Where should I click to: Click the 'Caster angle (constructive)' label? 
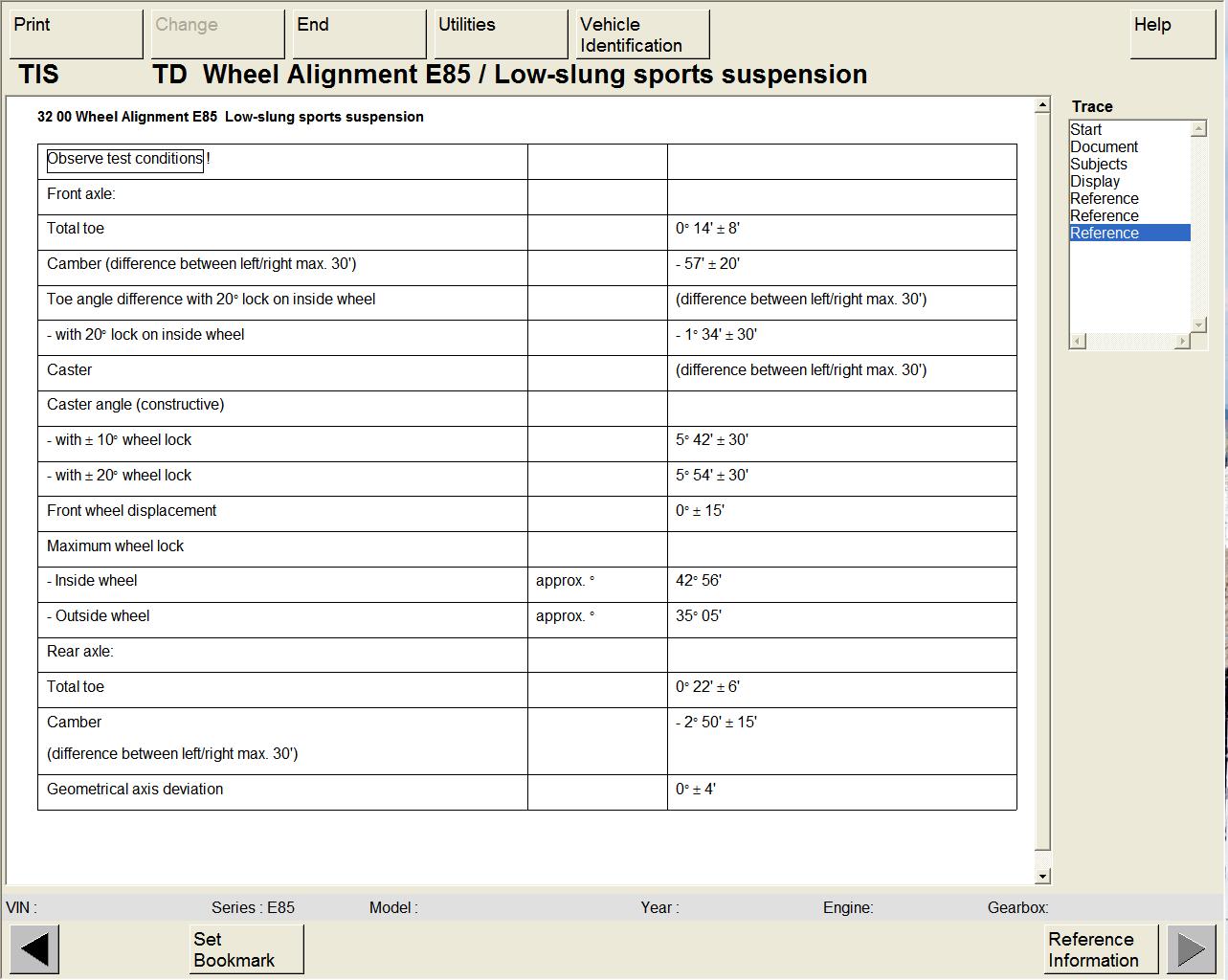click(x=136, y=405)
